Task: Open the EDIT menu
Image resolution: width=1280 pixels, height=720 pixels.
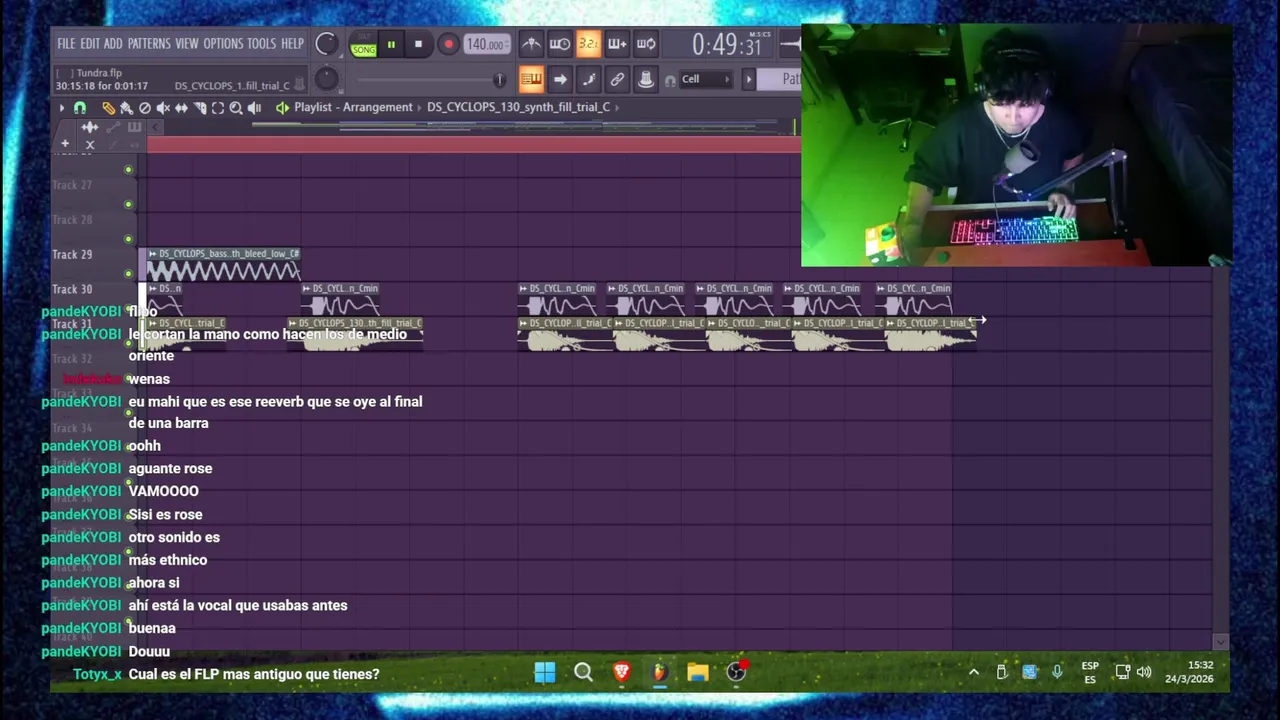Action: pyautogui.click(x=90, y=44)
